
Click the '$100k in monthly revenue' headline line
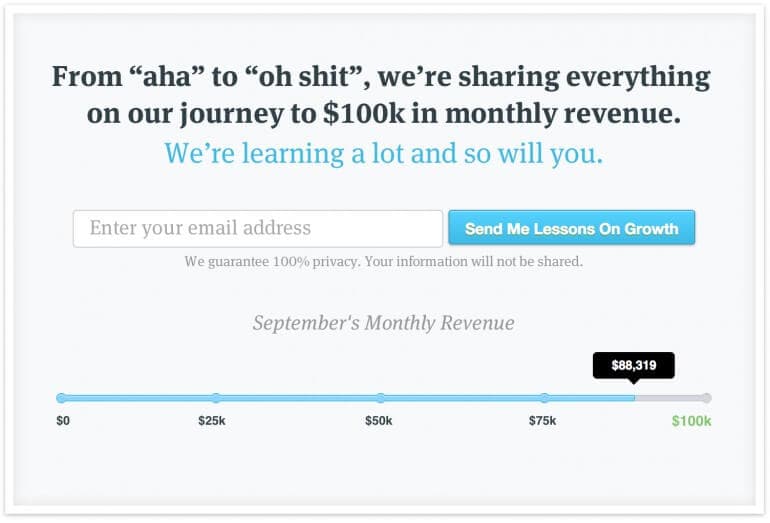pyautogui.click(x=384, y=114)
